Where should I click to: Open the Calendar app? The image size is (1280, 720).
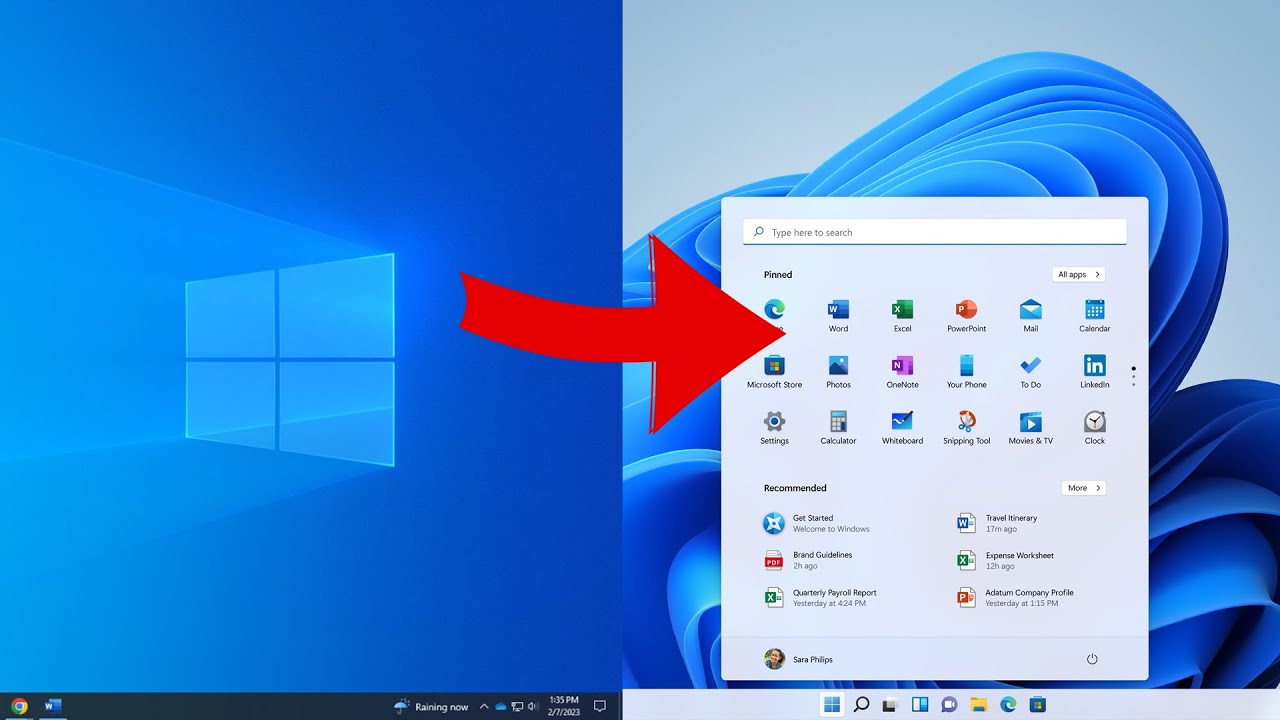coord(1094,315)
